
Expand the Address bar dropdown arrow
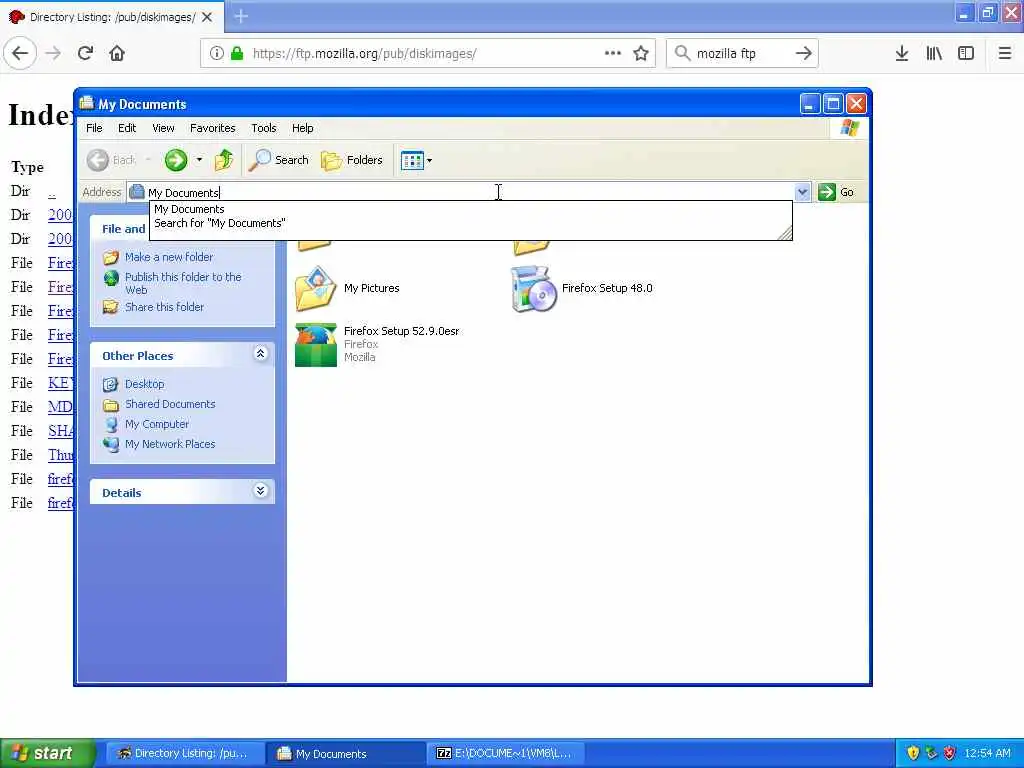(x=802, y=192)
